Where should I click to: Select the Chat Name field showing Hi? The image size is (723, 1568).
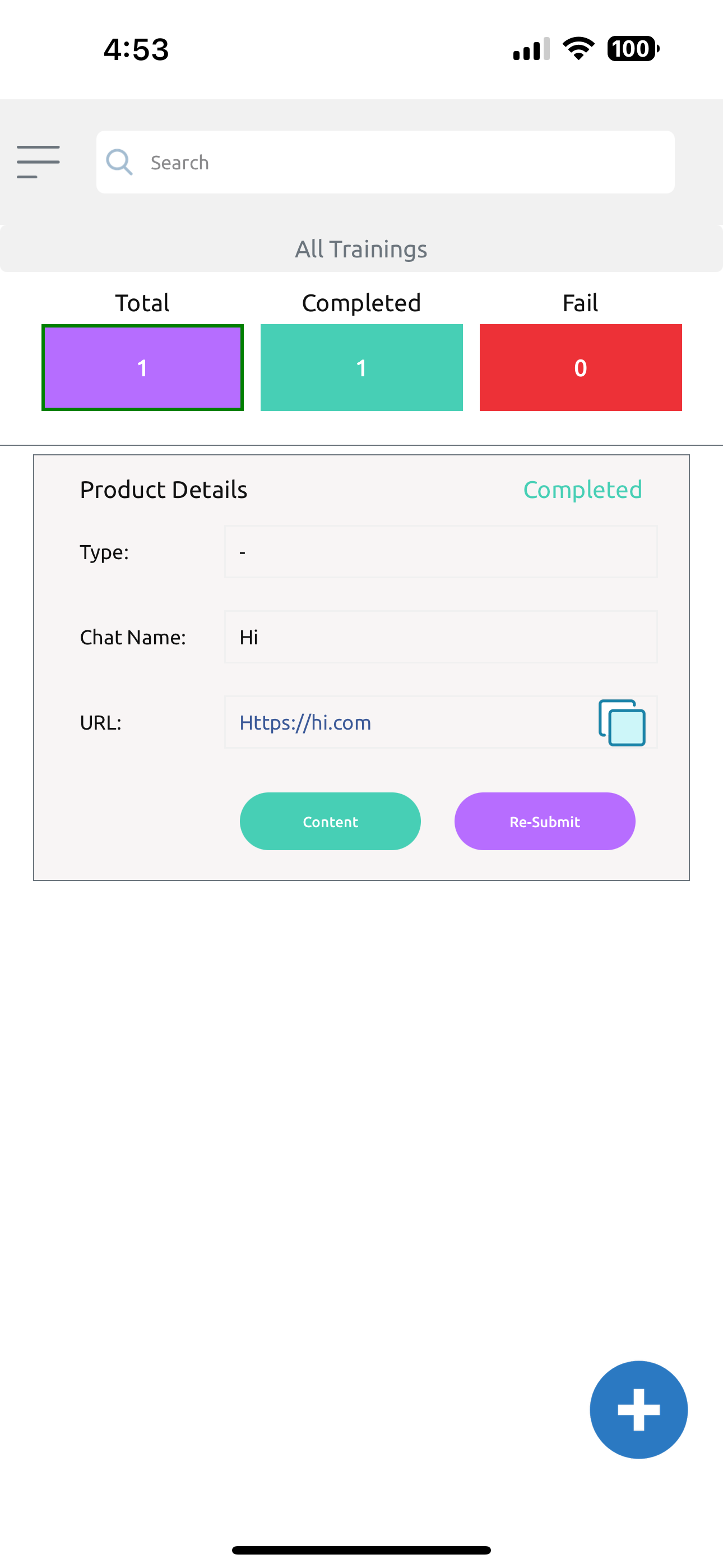(441, 637)
